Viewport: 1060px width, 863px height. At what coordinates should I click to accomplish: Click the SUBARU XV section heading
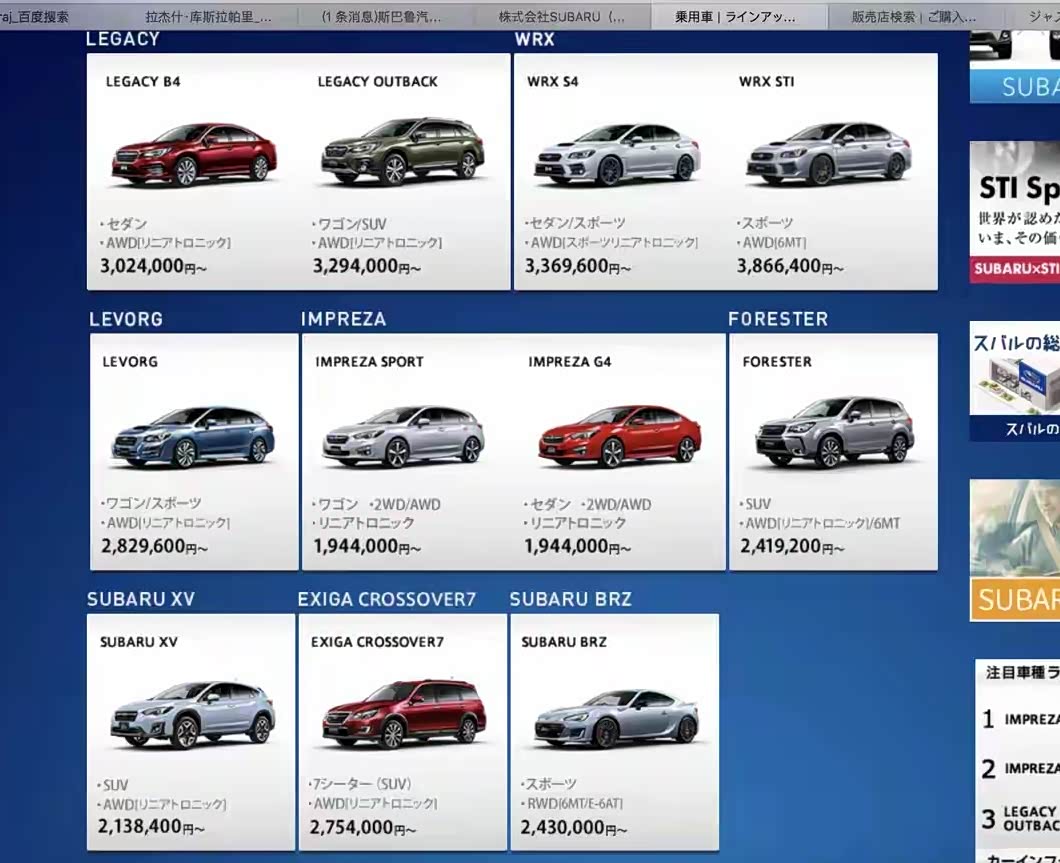click(x=141, y=599)
